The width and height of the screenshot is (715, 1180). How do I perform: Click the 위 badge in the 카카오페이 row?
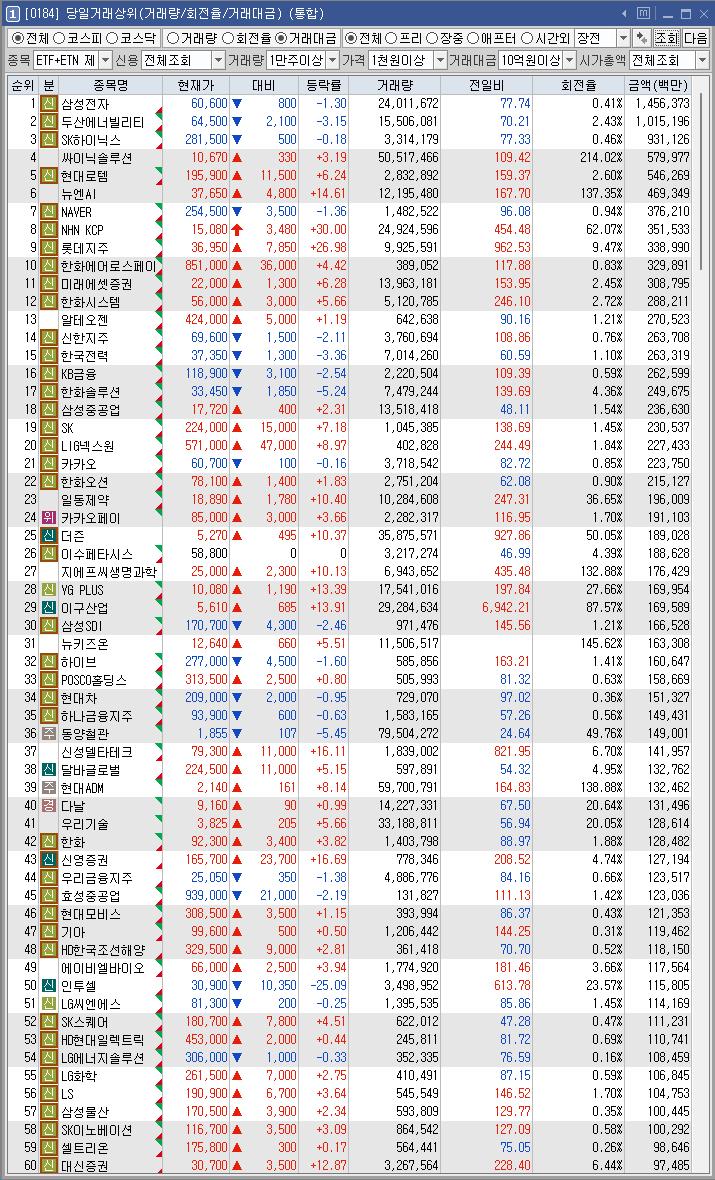click(48, 518)
